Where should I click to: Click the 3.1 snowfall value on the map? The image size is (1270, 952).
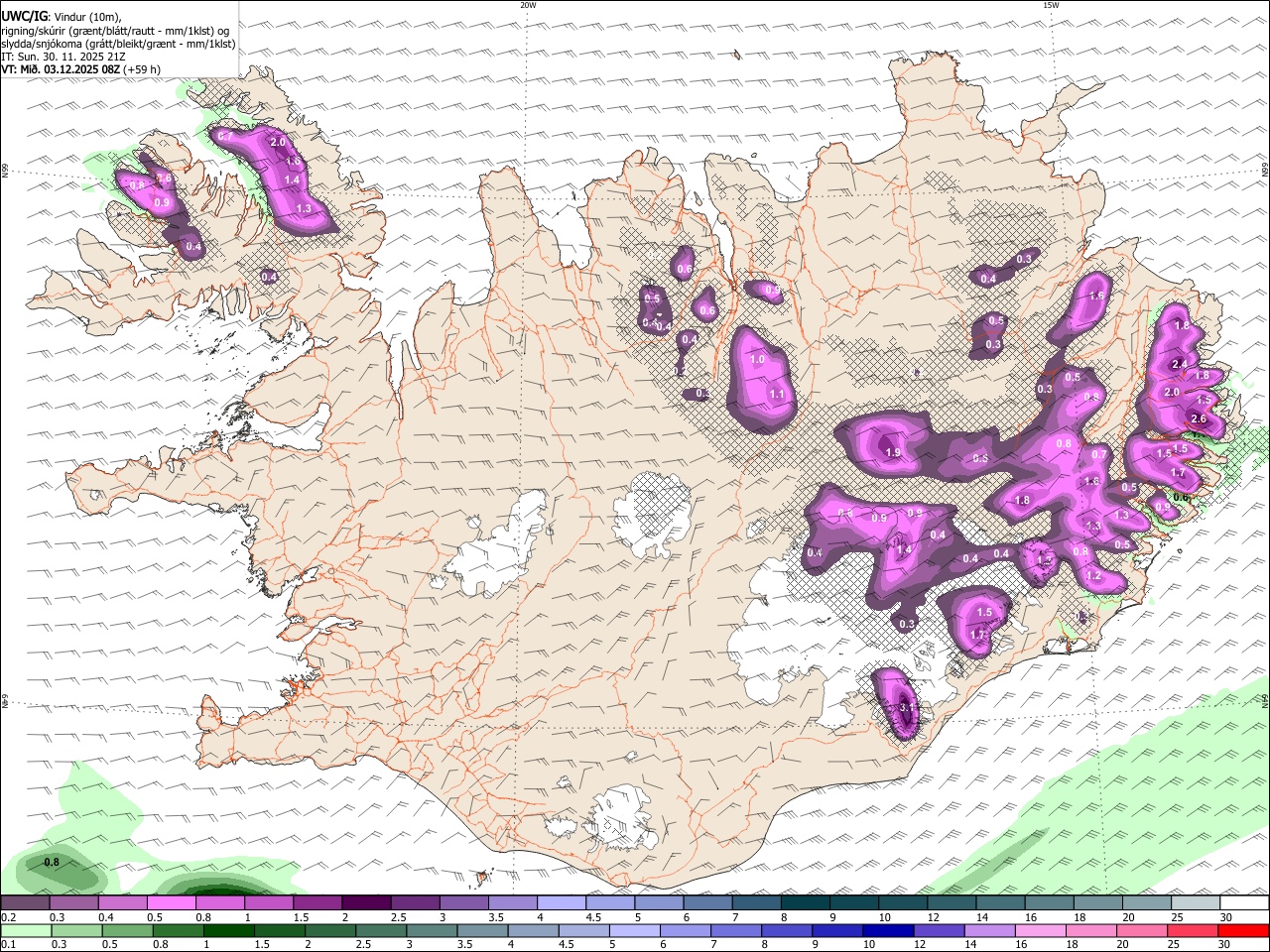[x=906, y=708]
